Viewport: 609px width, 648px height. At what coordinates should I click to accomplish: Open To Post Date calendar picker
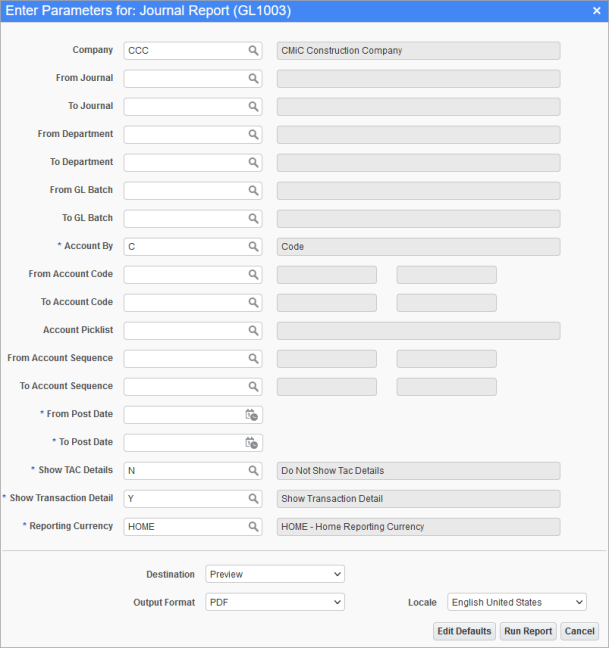coord(252,443)
